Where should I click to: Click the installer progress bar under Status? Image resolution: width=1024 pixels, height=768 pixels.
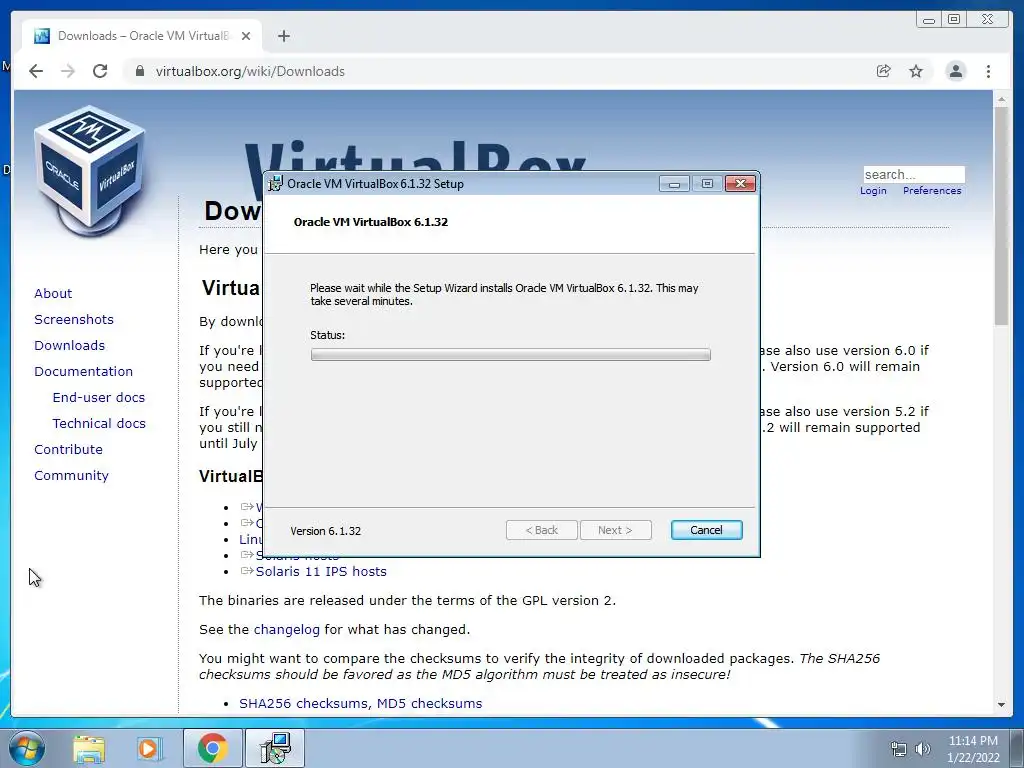coord(511,355)
